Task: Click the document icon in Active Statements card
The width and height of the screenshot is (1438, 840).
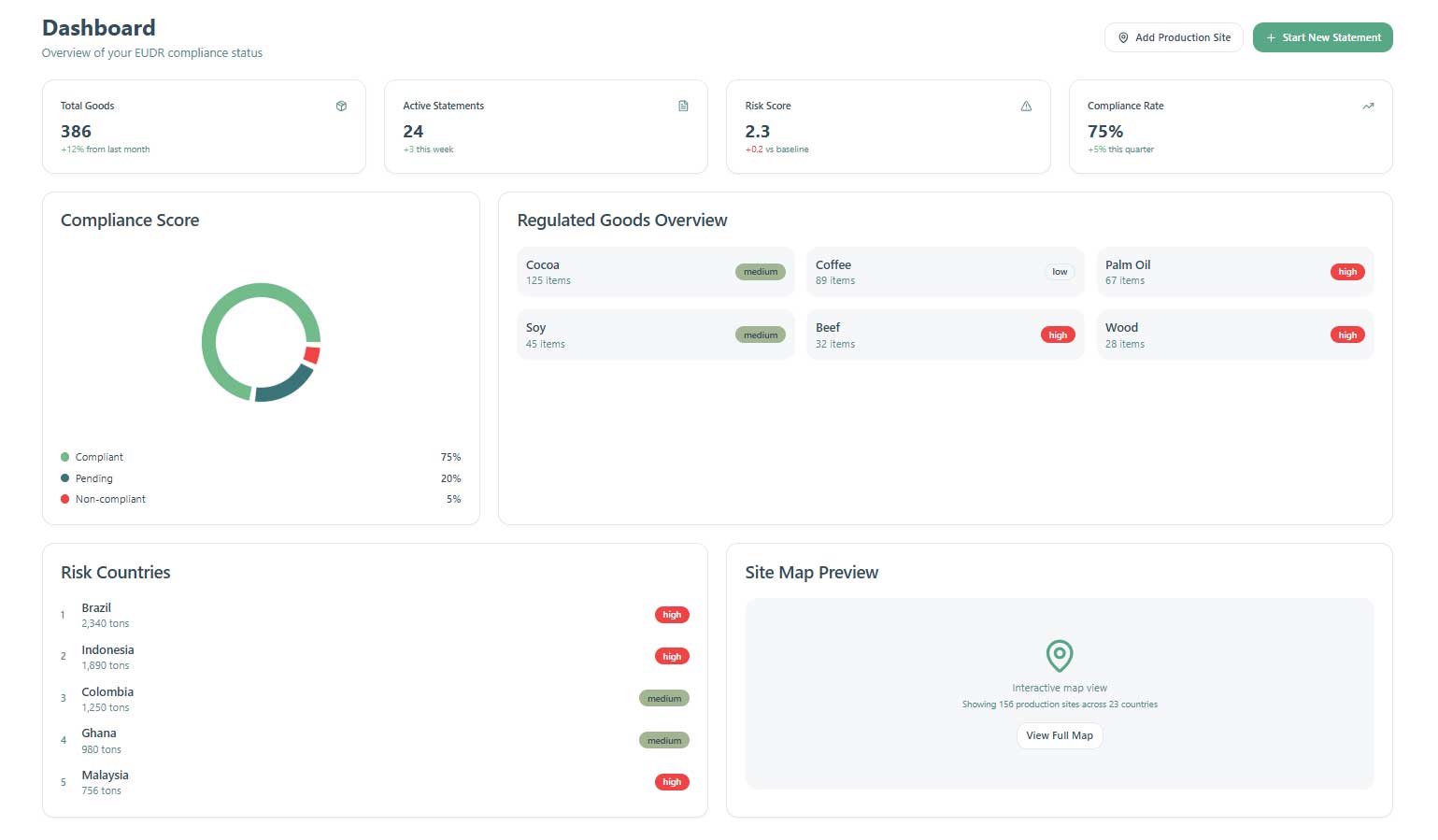Action: (683, 107)
